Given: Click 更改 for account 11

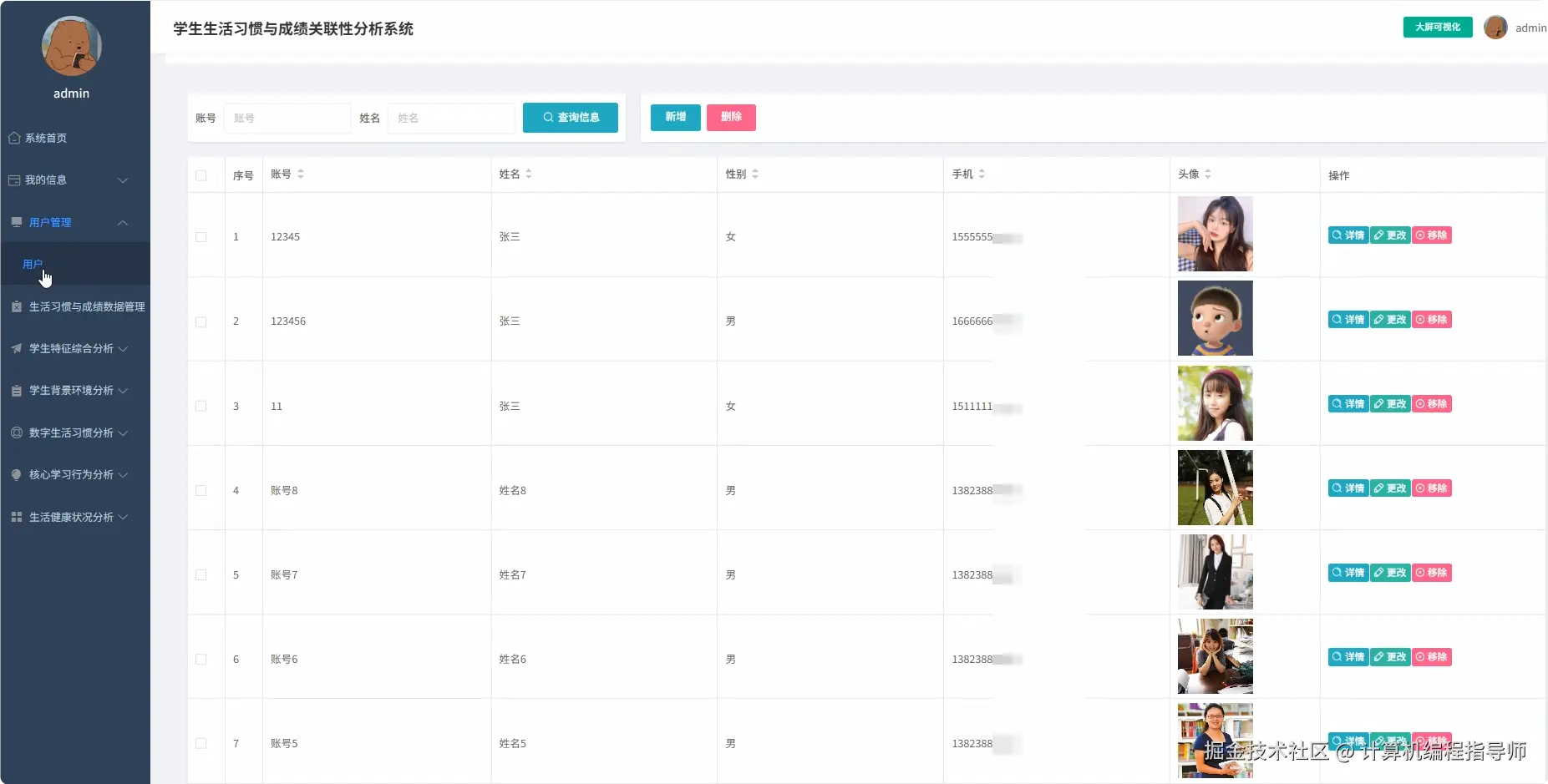Looking at the screenshot, I should click(x=1390, y=404).
